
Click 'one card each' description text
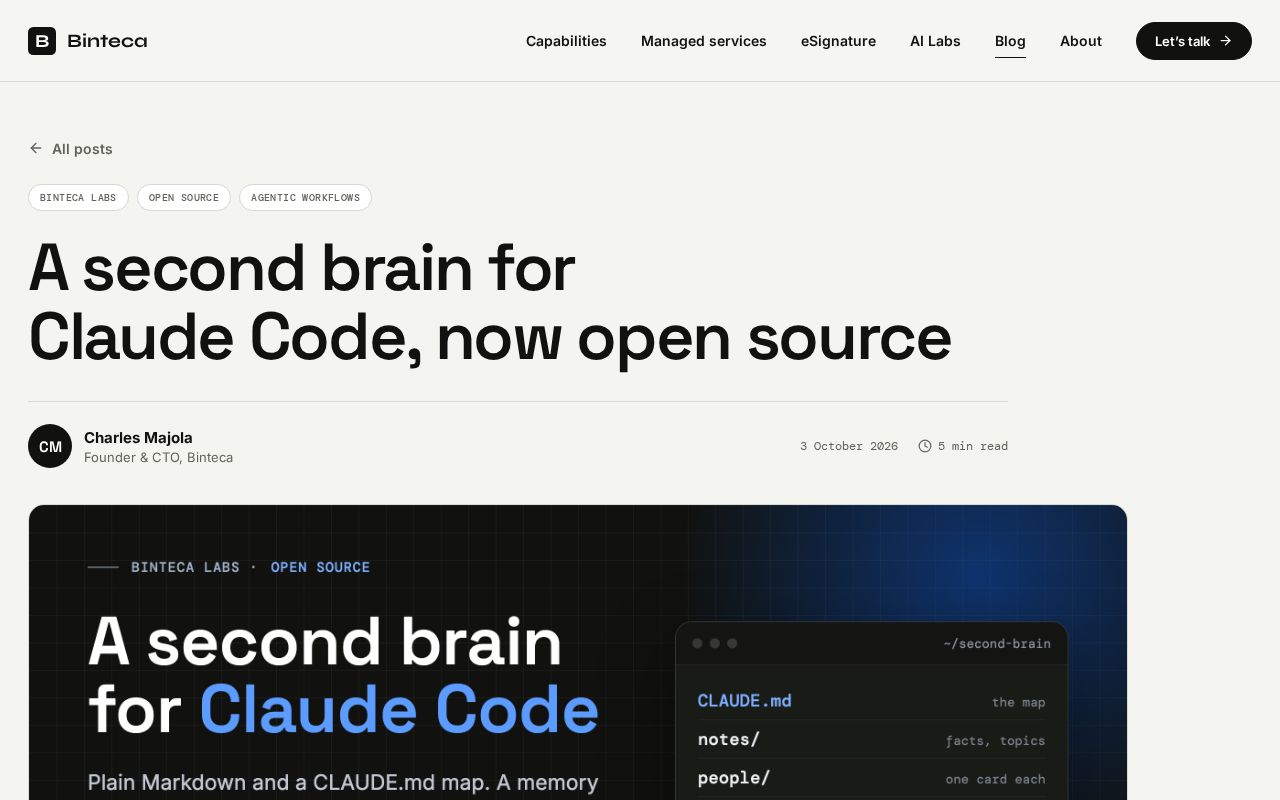click(x=995, y=779)
